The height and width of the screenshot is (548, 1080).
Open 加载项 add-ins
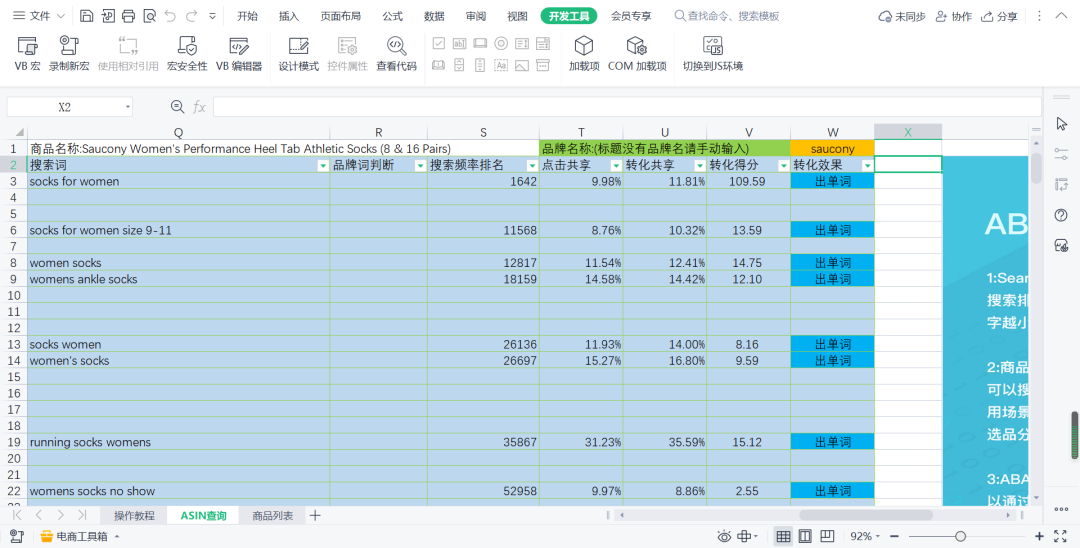click(x=584, y=54)
